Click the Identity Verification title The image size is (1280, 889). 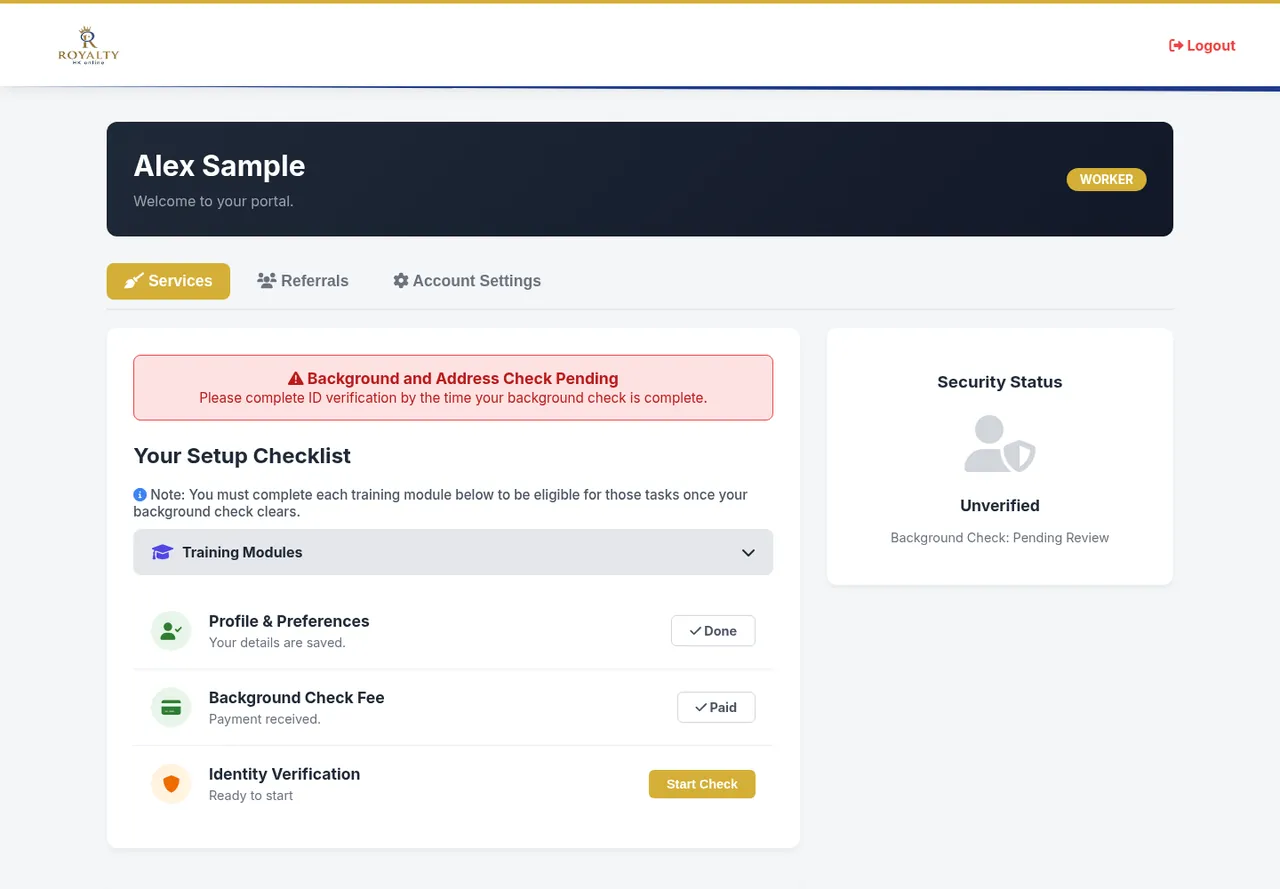tap(284, 774)
